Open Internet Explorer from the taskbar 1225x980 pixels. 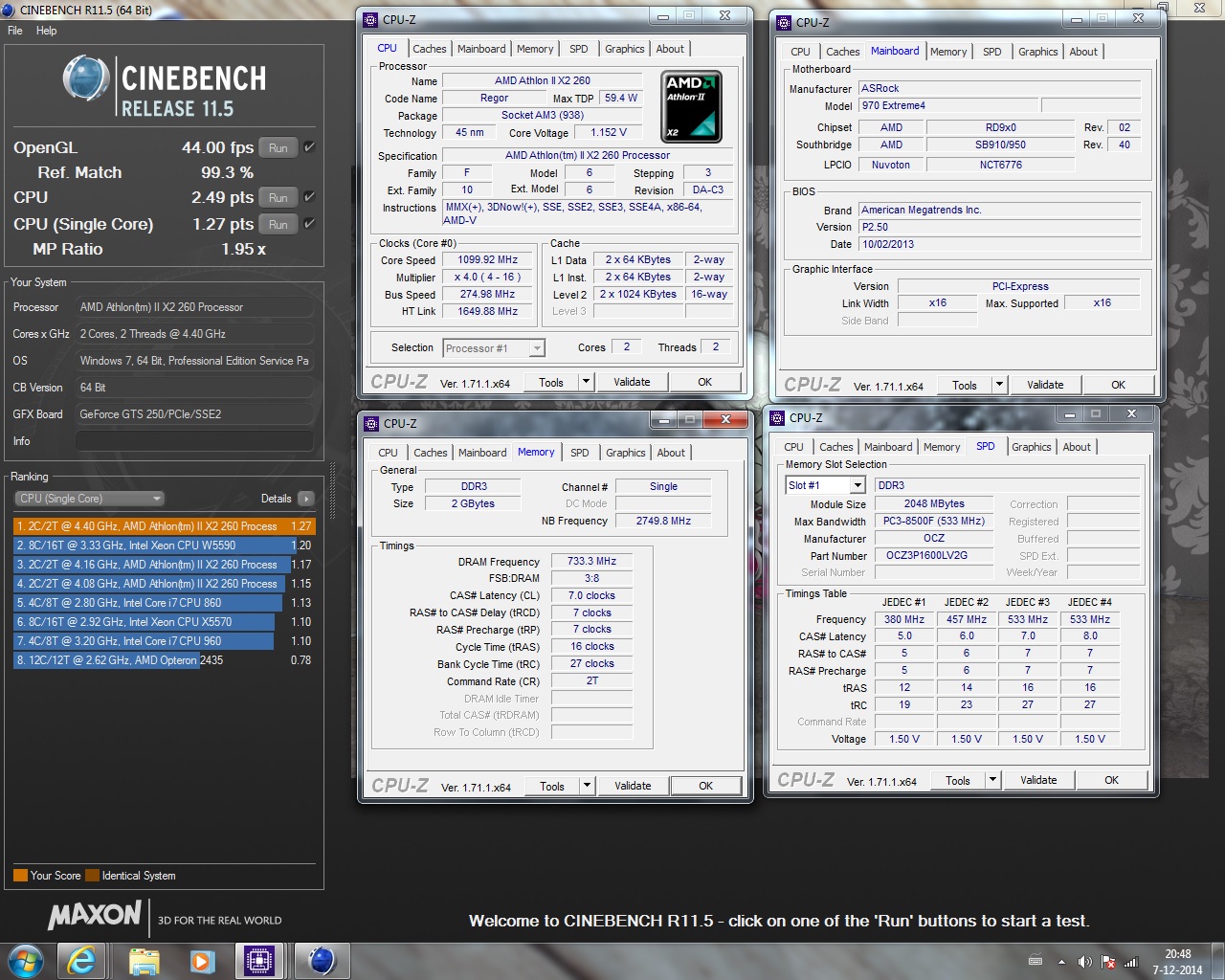[x=82, y=960]
